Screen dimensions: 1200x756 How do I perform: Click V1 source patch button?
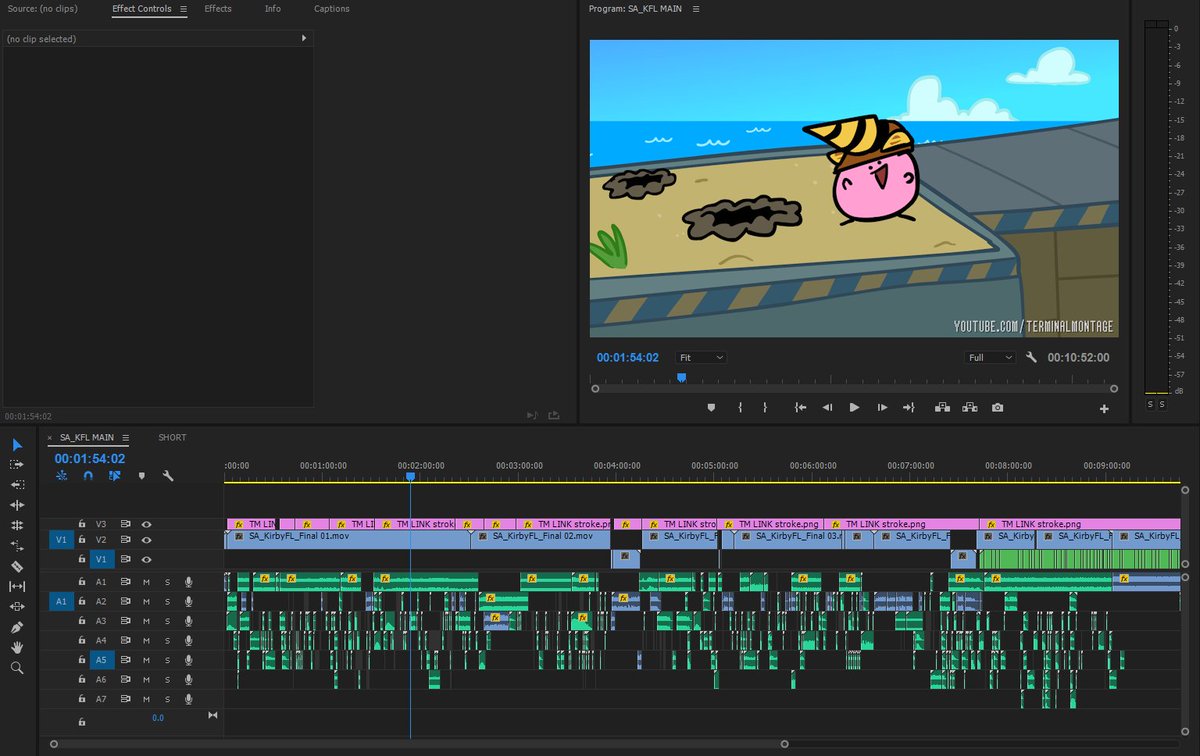[x=61, y=540]
